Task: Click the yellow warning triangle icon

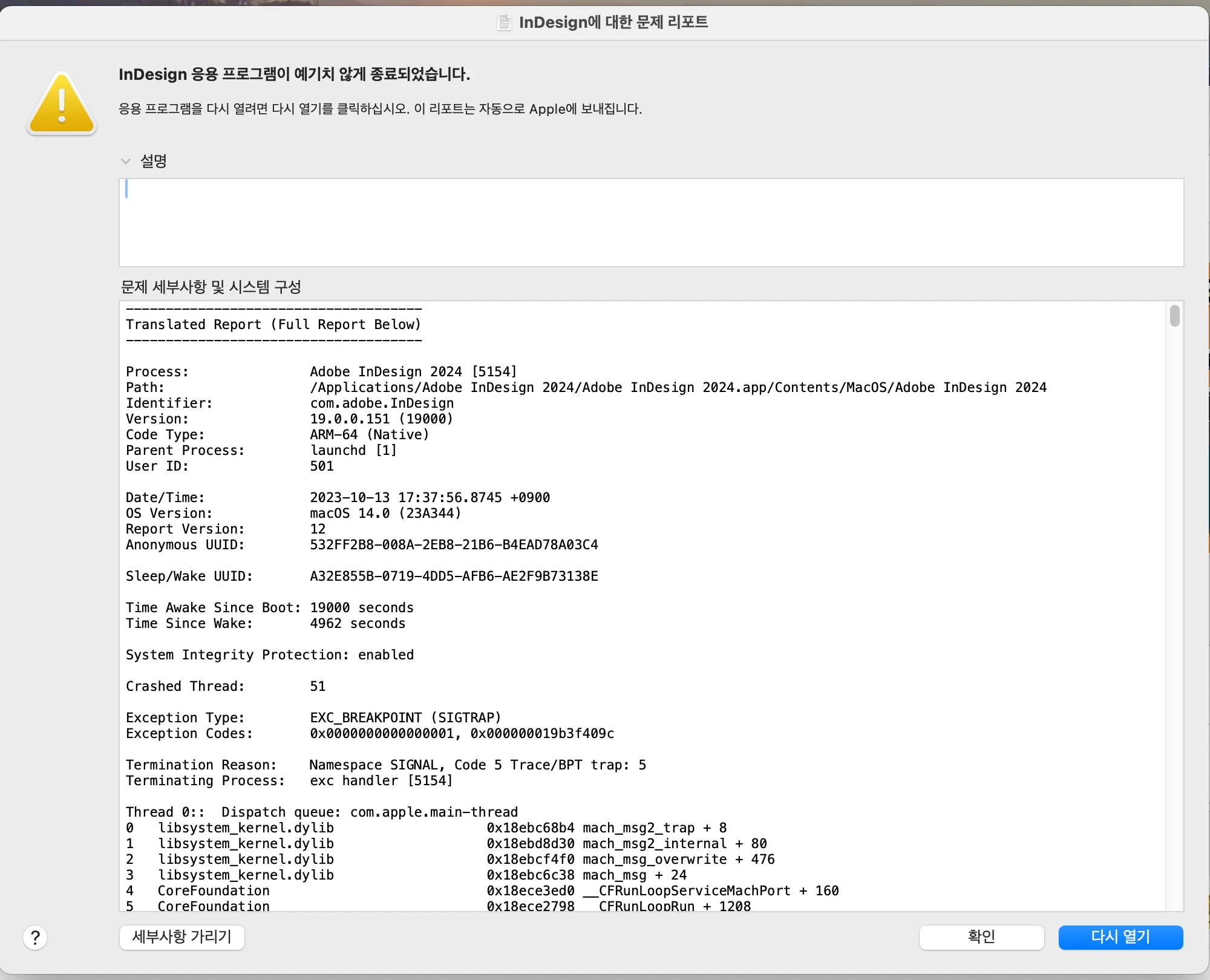Action: click(62, 103)
